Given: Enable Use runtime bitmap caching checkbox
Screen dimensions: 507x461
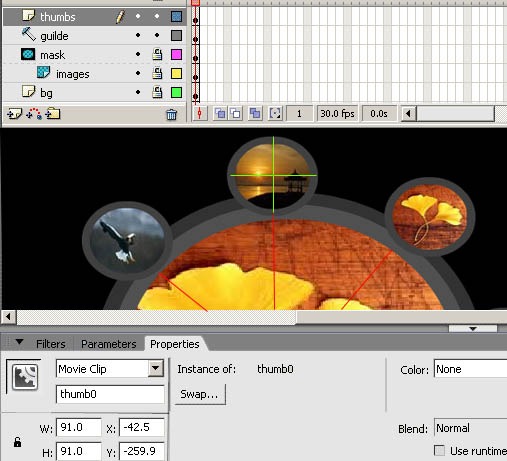Looking at the screenshot, I should [x=440, y=451].
